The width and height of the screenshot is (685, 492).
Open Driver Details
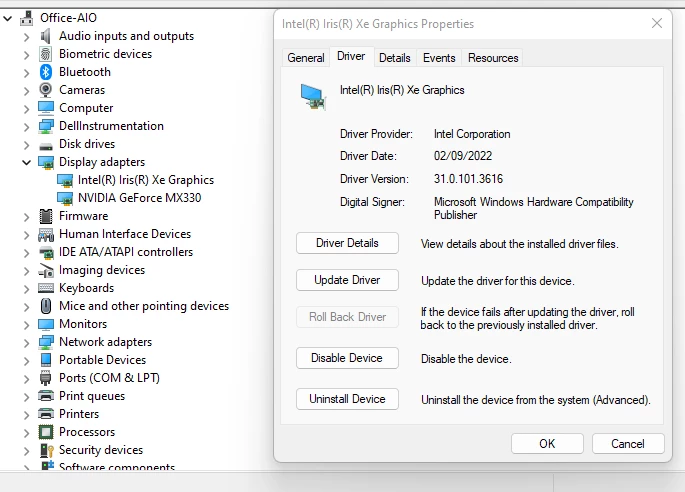click(347, 243)
